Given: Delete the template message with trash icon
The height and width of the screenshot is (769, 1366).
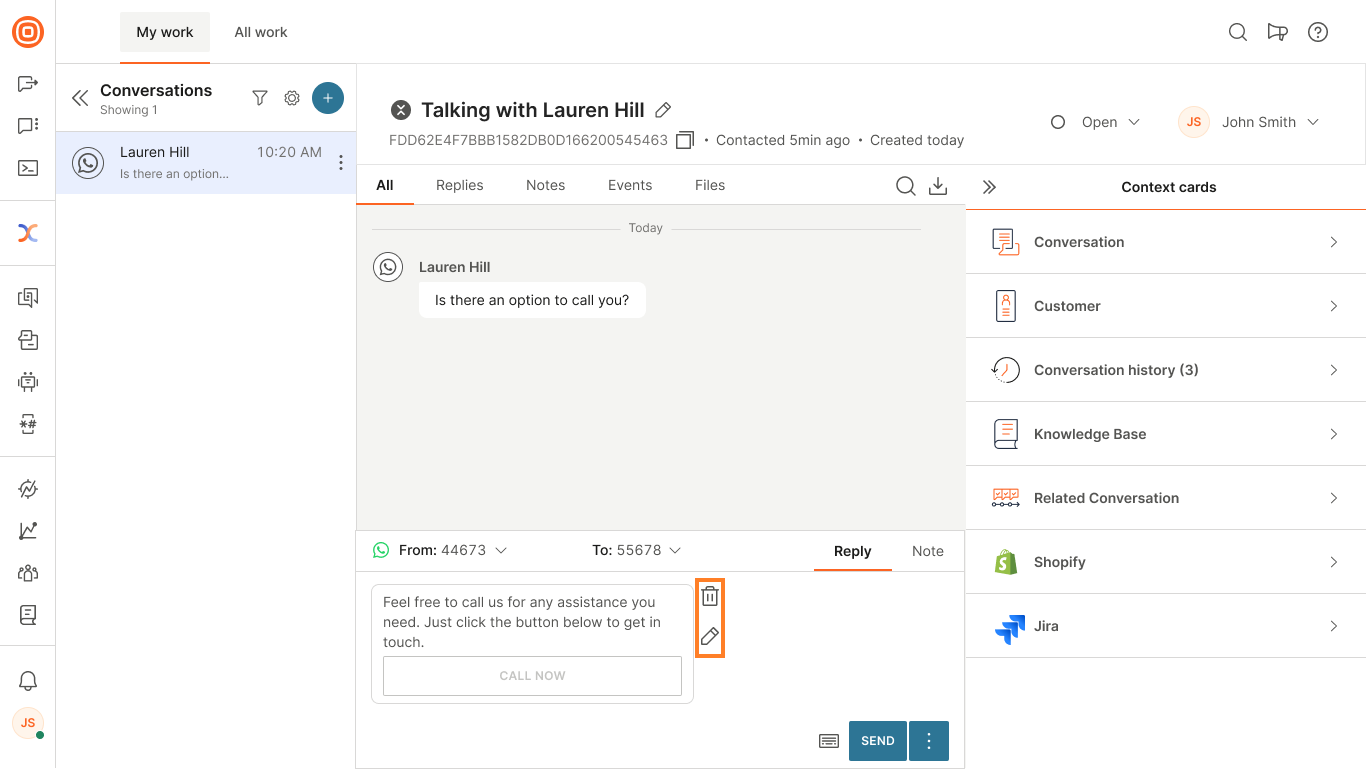Looking at the screenshot, I should point(710,597).
